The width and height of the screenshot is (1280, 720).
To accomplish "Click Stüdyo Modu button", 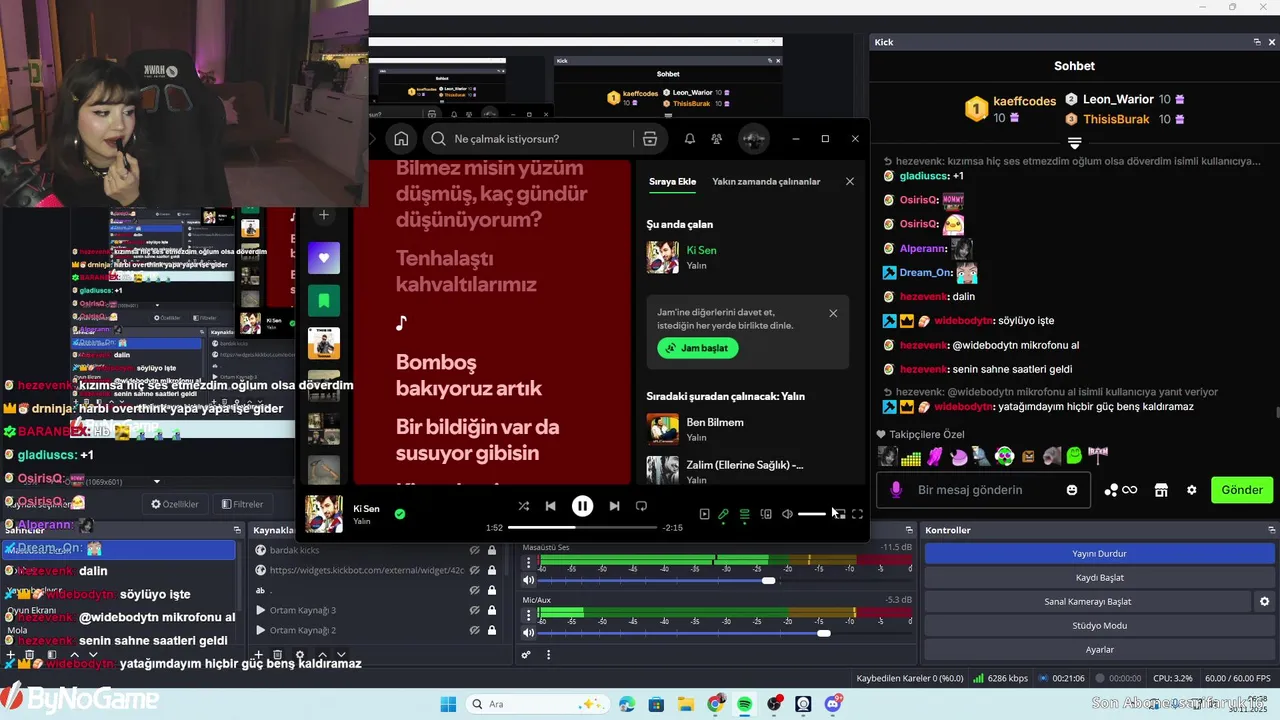I will coord(1099,625).
